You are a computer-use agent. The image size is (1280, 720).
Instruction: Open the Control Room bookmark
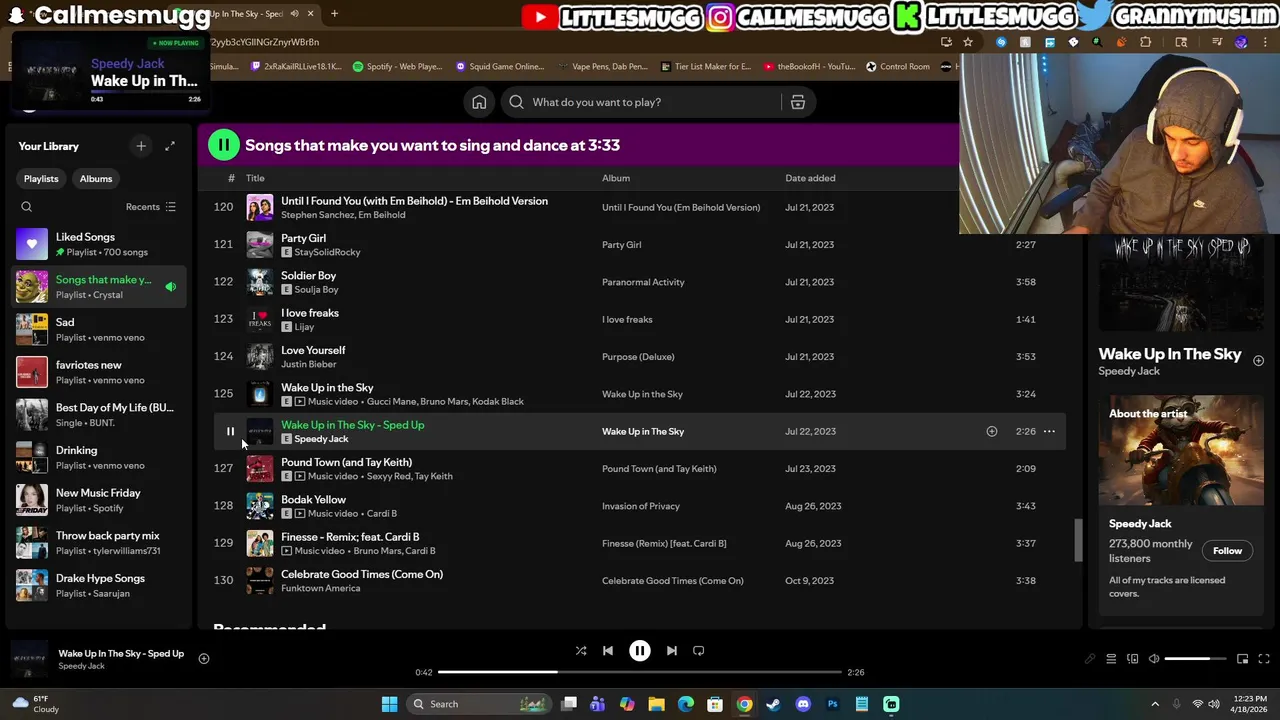[x=897, y=67]
